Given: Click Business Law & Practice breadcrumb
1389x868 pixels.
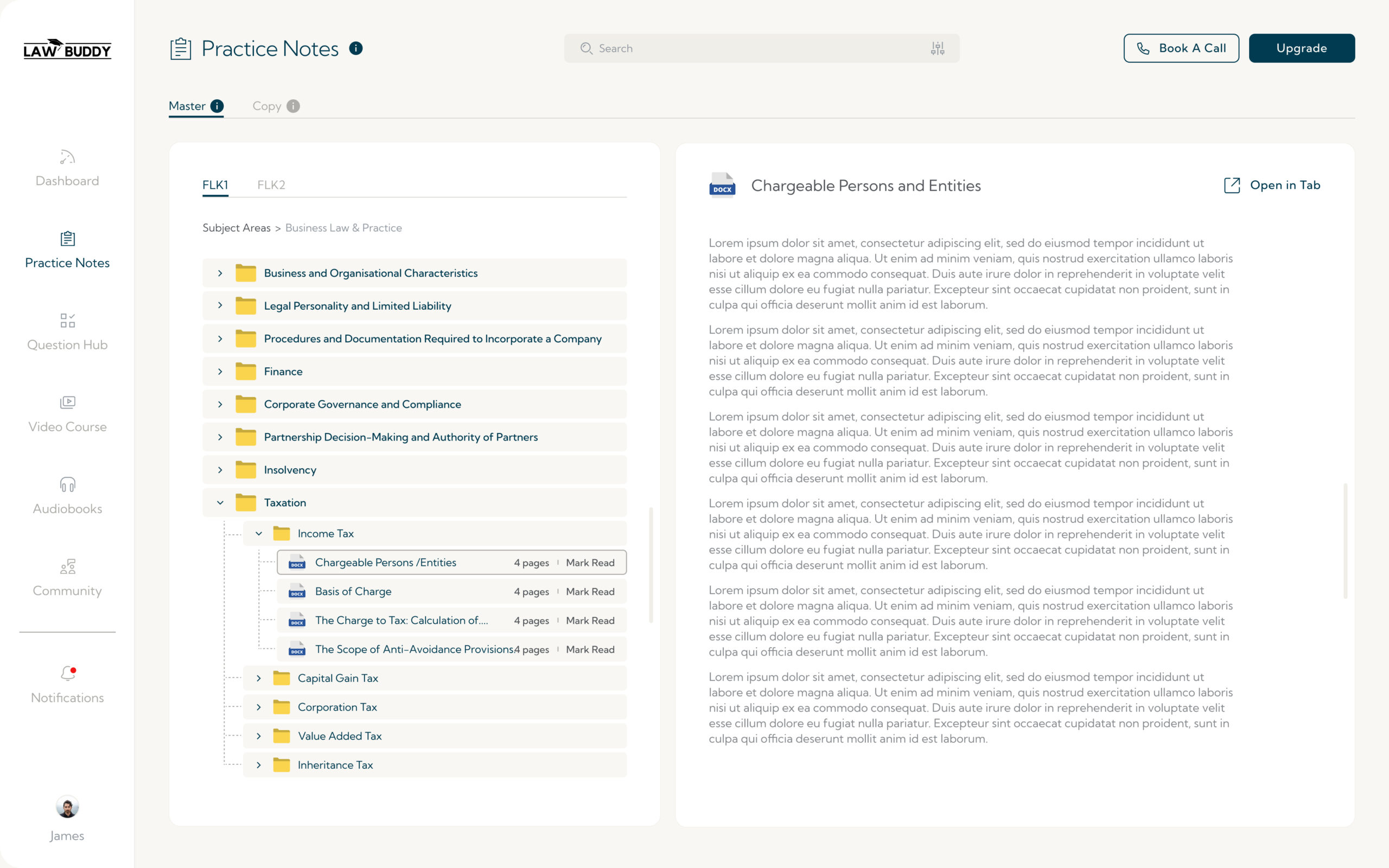Looking at the screenshot, I should point(343,228).
